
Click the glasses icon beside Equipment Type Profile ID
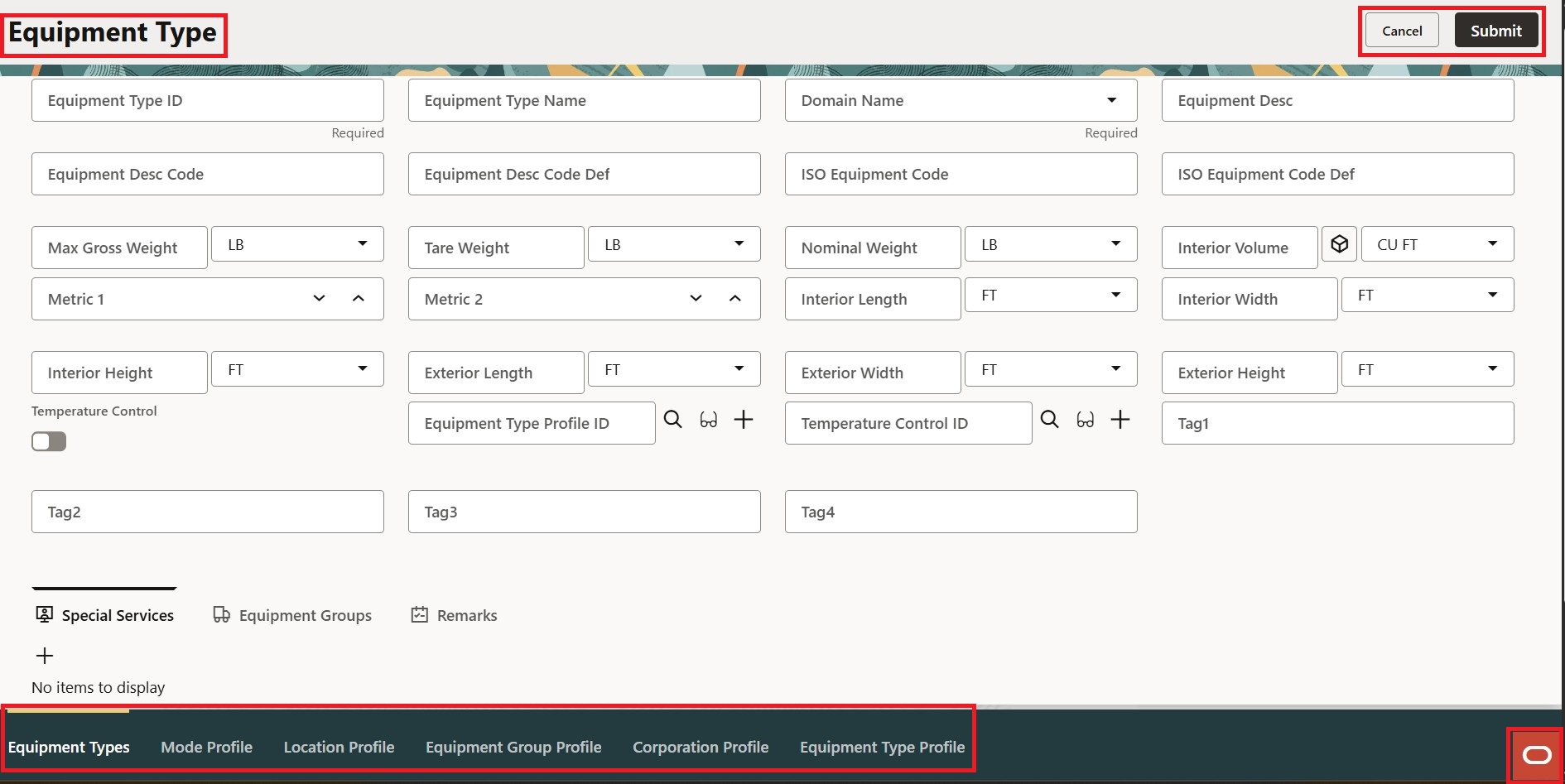pyautogui.click(x=709, y=420)
